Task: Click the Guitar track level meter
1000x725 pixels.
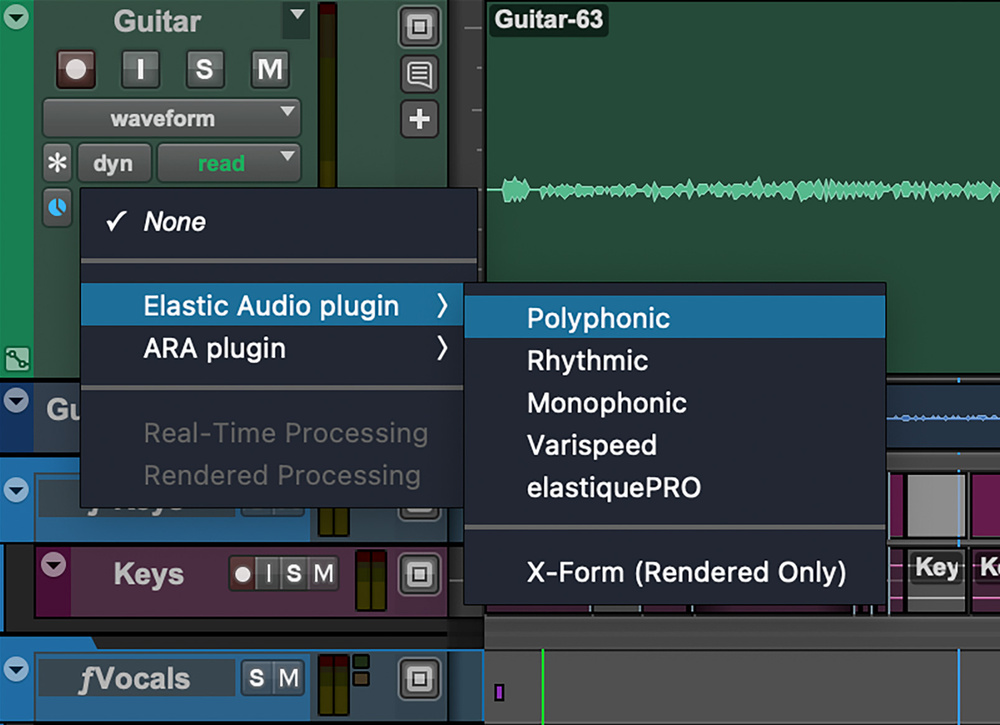Action: pyautogui.click(x=327, y=96)
